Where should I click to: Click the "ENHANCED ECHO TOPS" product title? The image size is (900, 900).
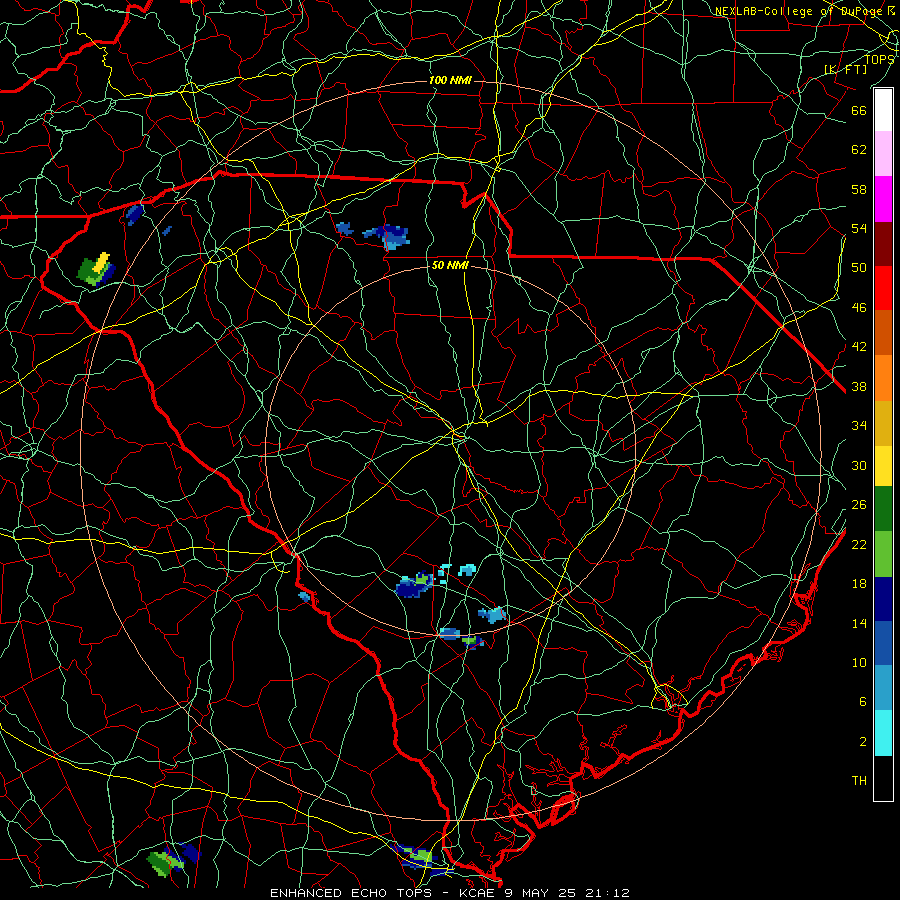(x=351, y=893)
